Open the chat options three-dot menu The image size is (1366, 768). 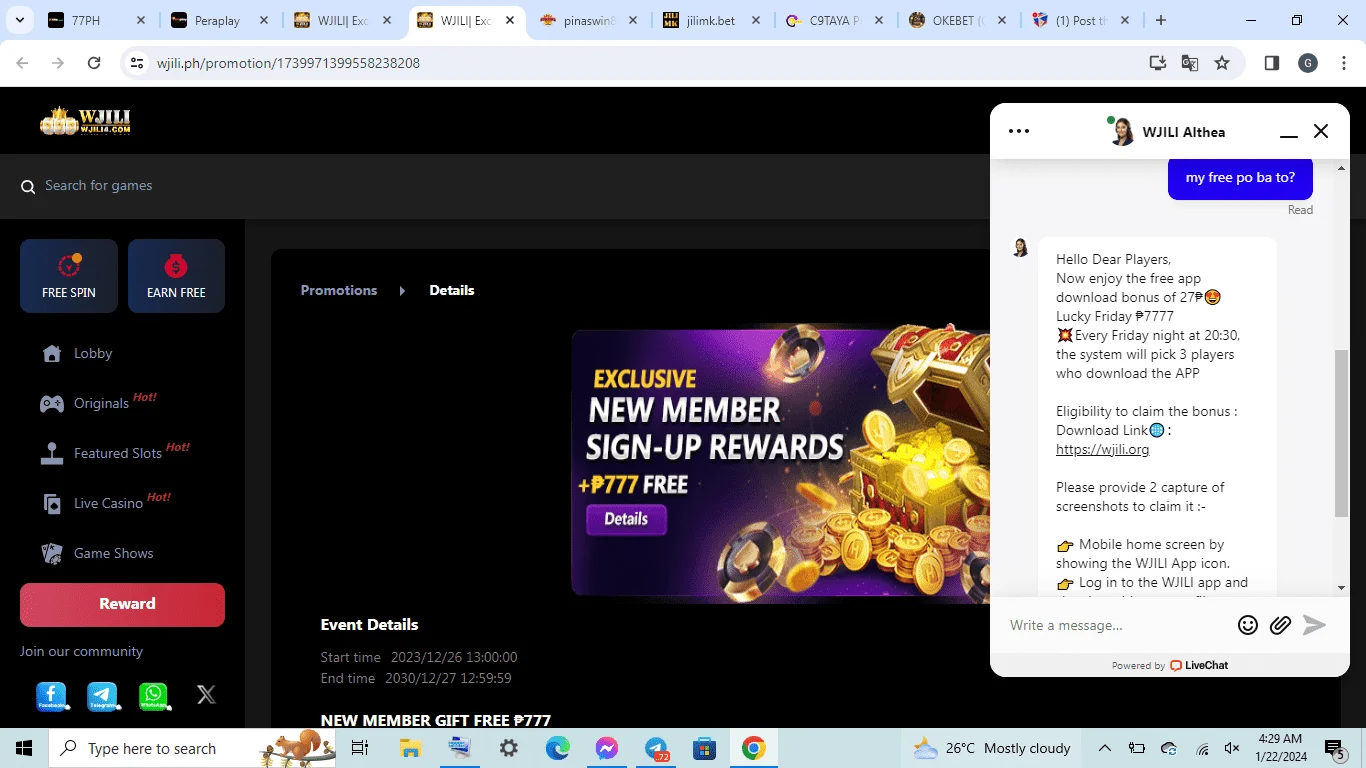[1019, 131]
